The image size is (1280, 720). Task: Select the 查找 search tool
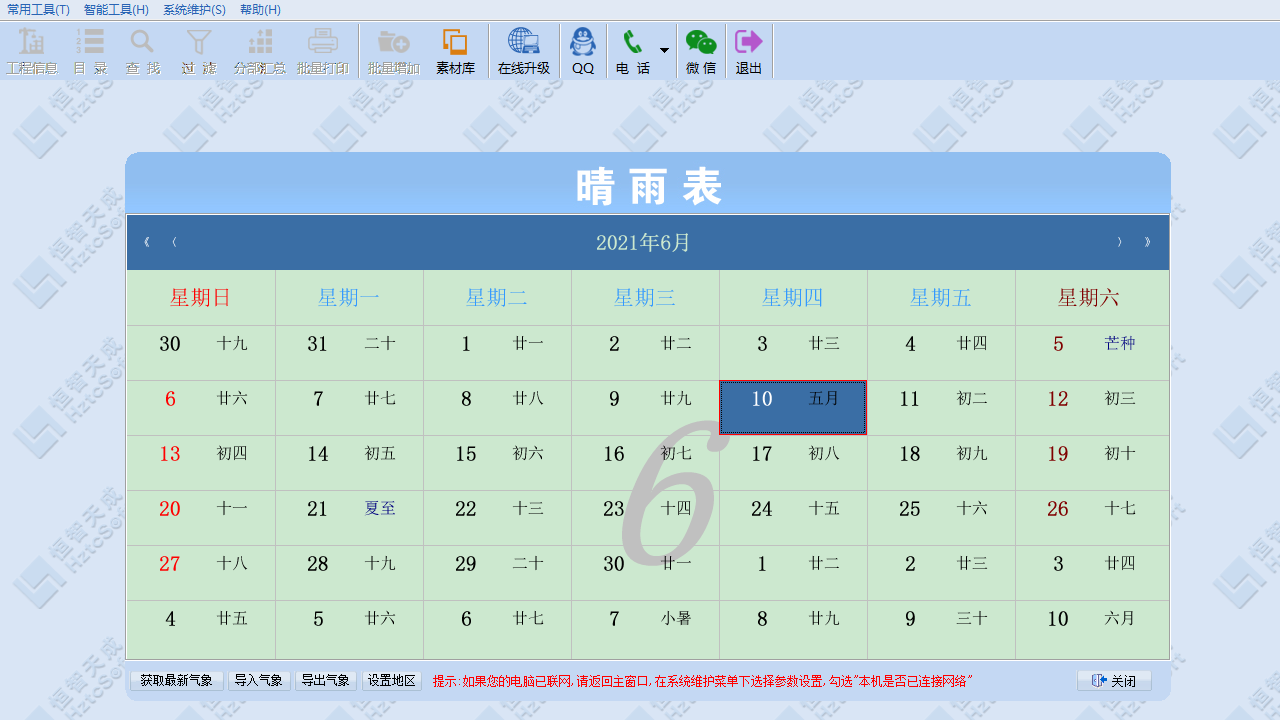[x=141, y=50]
